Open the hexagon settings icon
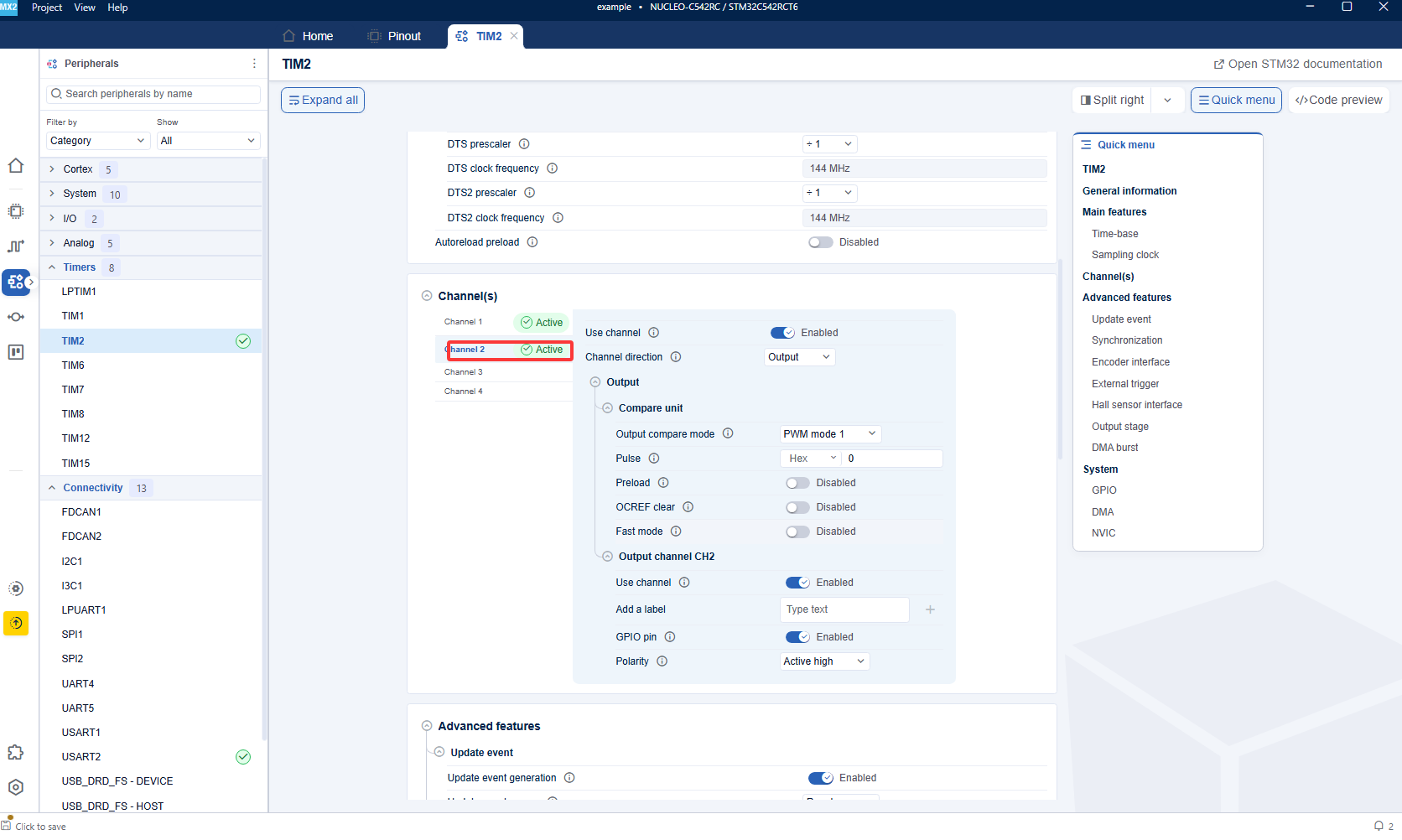The image size is (1402, 840). coord(16,787)
